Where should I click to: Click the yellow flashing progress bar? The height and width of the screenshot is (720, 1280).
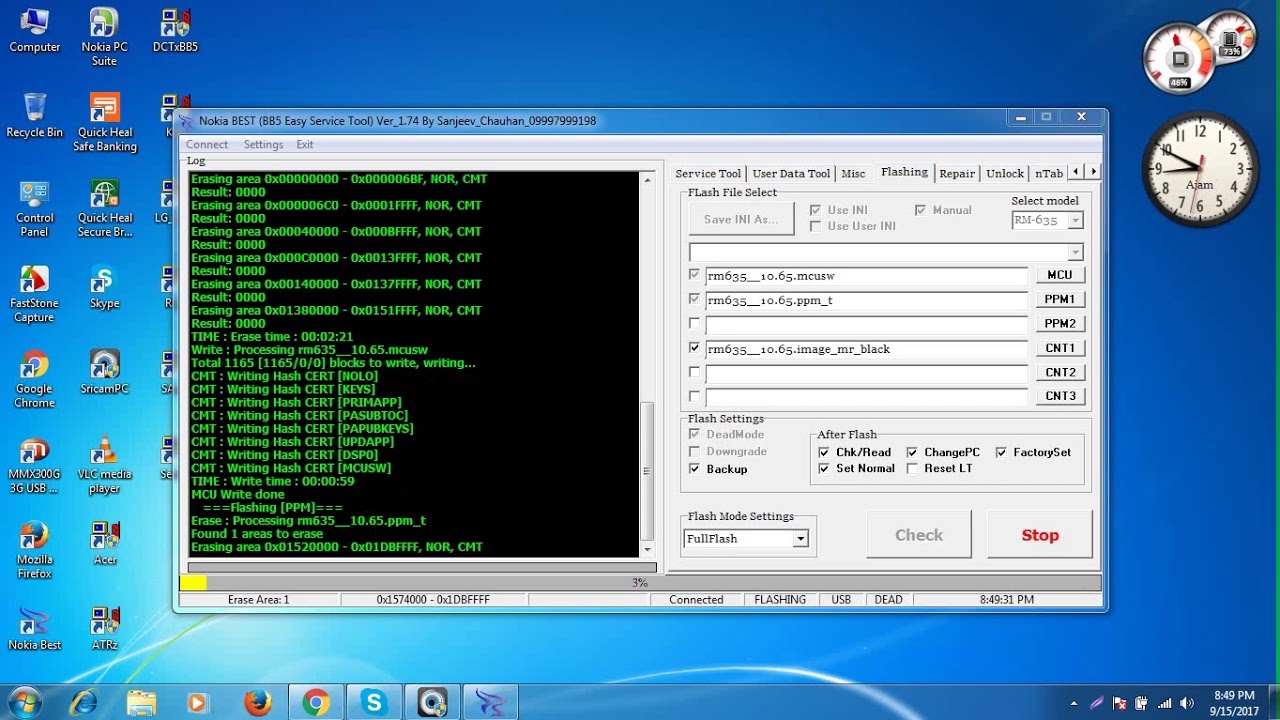pos(640,583)
